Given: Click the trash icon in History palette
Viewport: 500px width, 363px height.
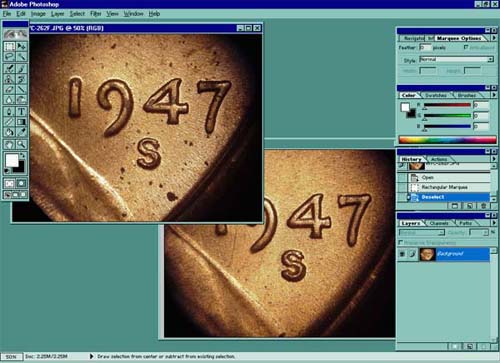Looking at the screenshot, I should [x=483, y=206].
